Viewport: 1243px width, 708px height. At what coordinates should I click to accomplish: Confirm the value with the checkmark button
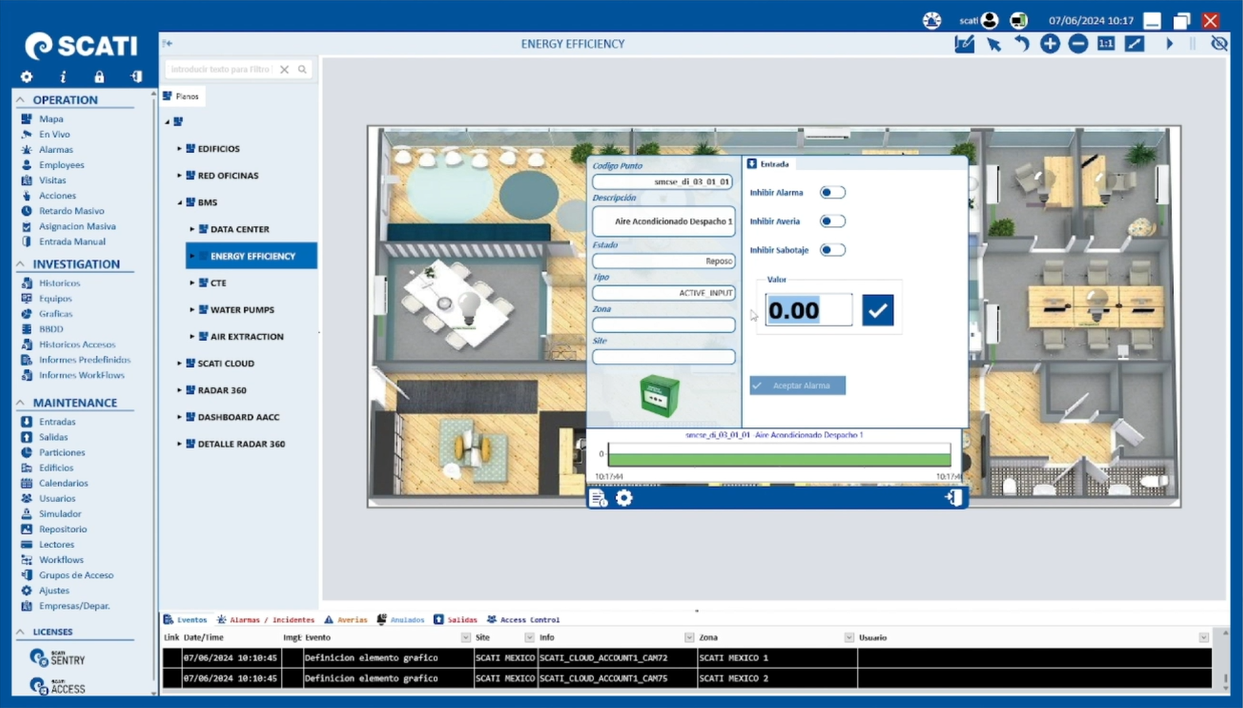tap(878, 311)
